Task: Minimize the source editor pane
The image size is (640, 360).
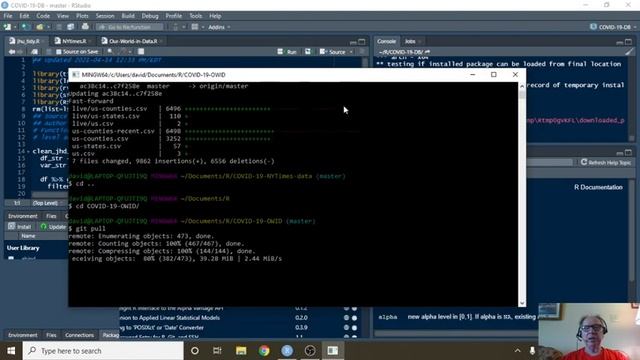Action: coord(353,42)
